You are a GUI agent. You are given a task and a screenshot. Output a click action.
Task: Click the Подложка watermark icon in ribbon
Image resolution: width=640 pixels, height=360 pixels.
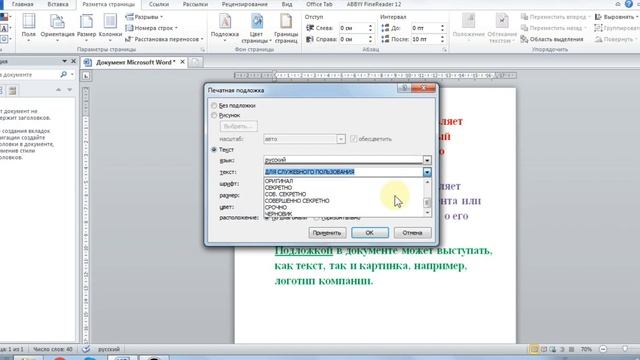[x=225, y=27]
